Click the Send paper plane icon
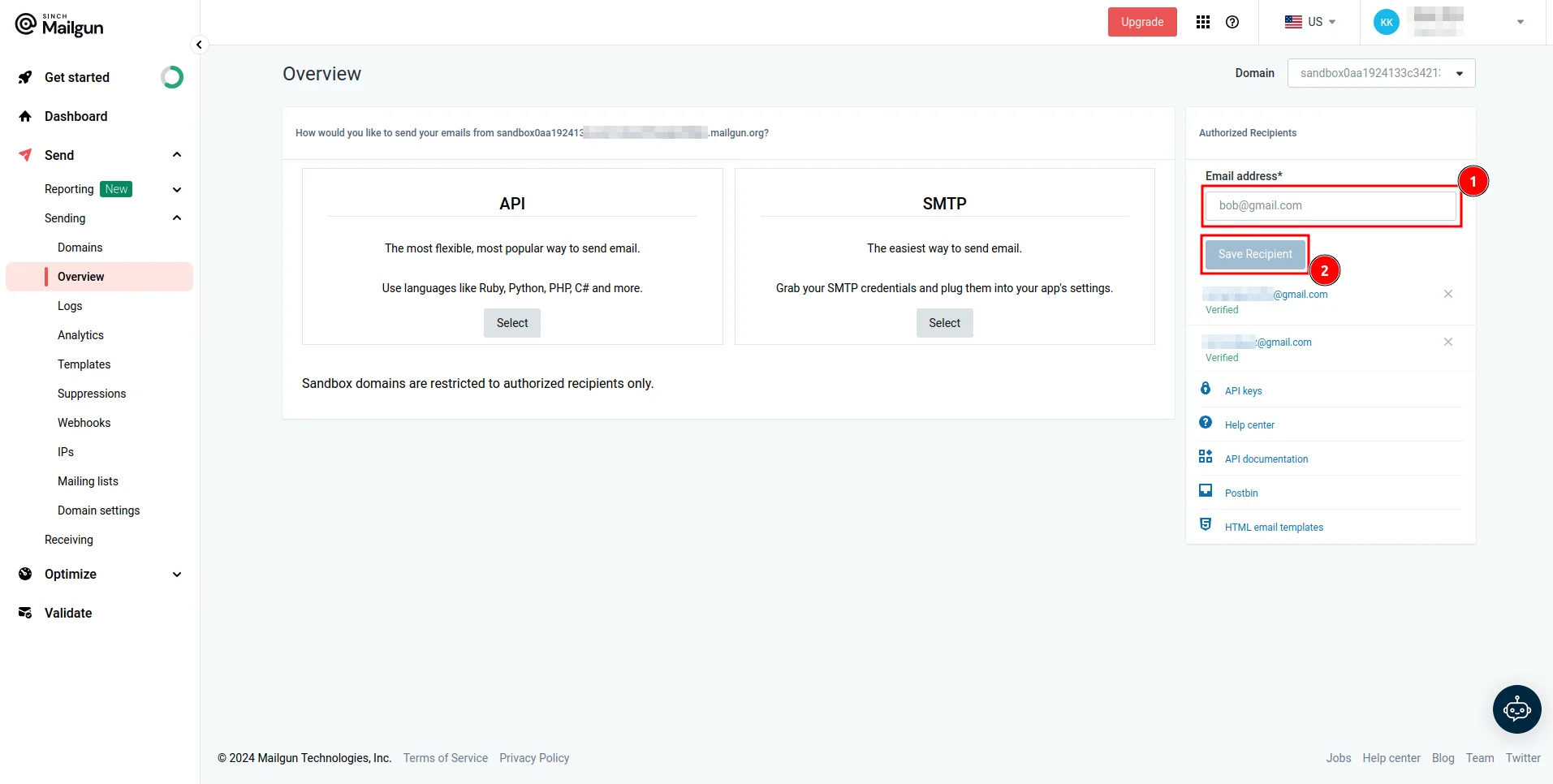 (x=25, y=155)
